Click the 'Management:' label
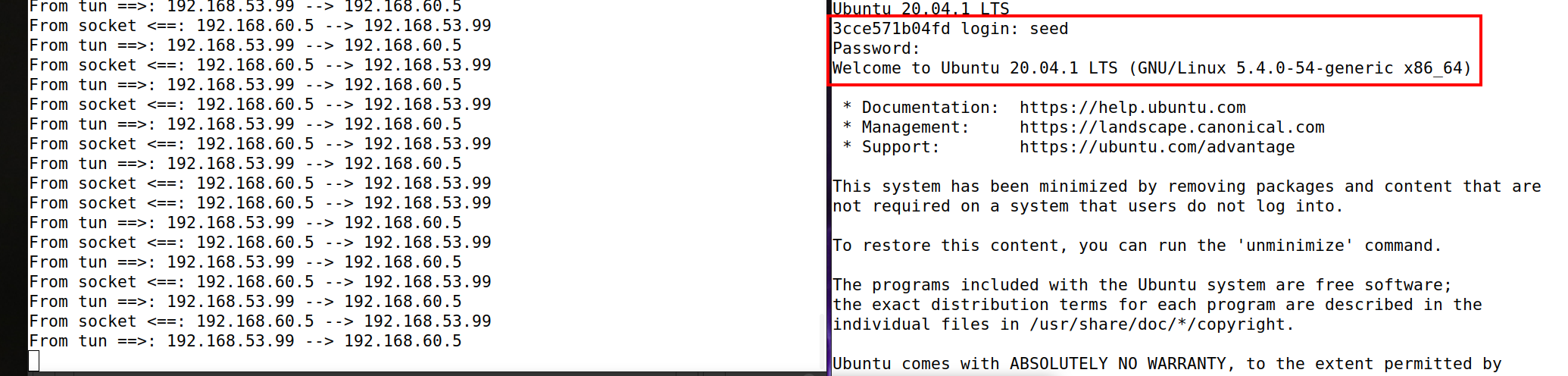The height and width of the screenshot is (376, 1568). [915, 127]
